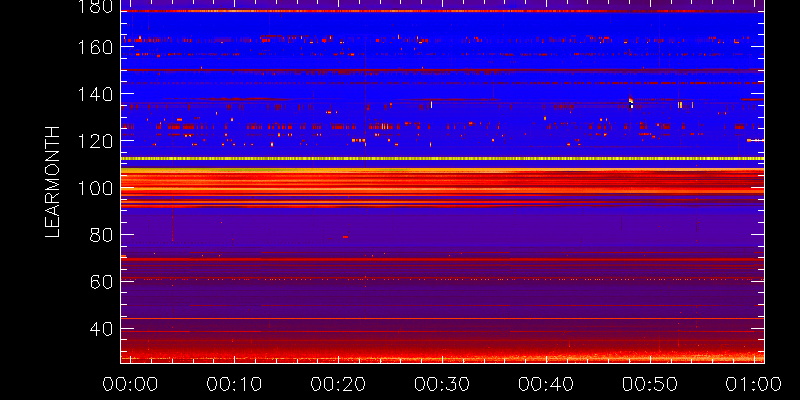Click the 140 frequency axis label

point(96,94)
